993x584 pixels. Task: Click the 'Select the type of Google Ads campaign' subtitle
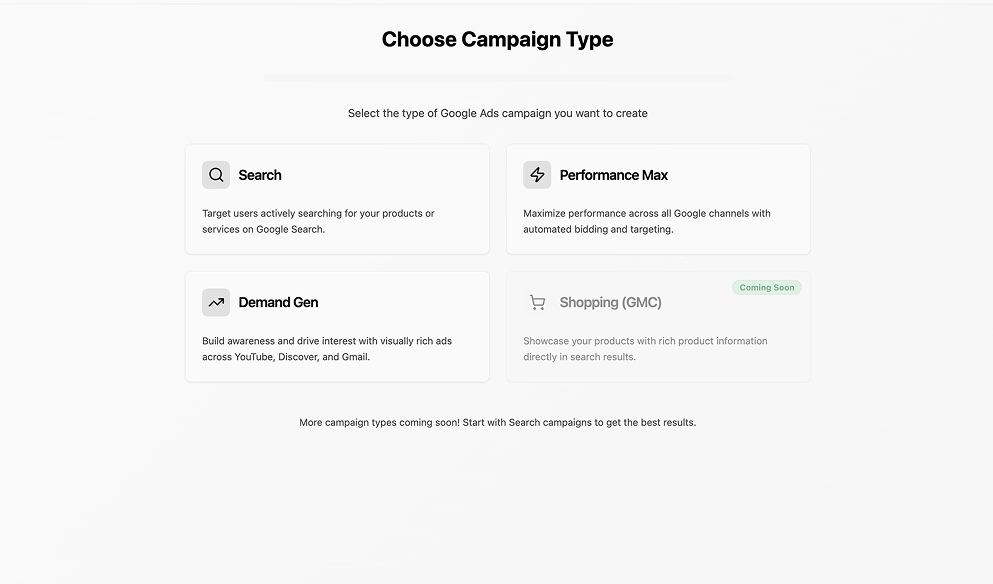coord(497,113)
